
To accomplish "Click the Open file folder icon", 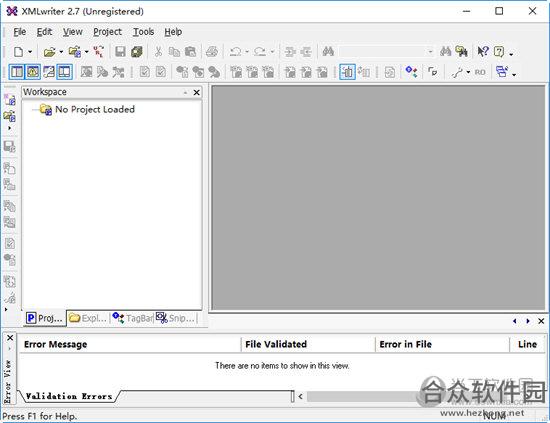I will point(49,52).
